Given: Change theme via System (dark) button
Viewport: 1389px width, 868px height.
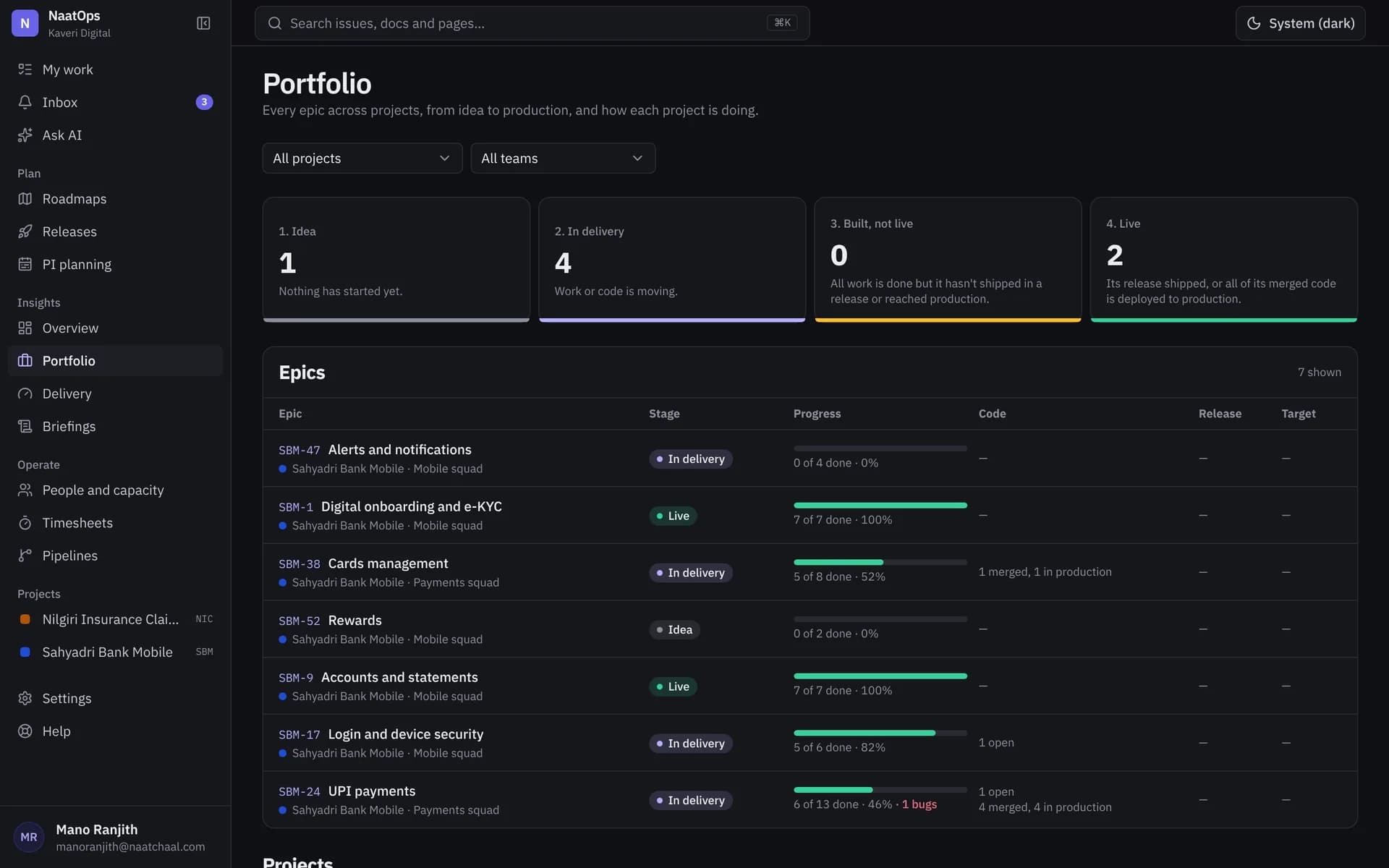Looking at the screenshot, I should point(1300,23).
